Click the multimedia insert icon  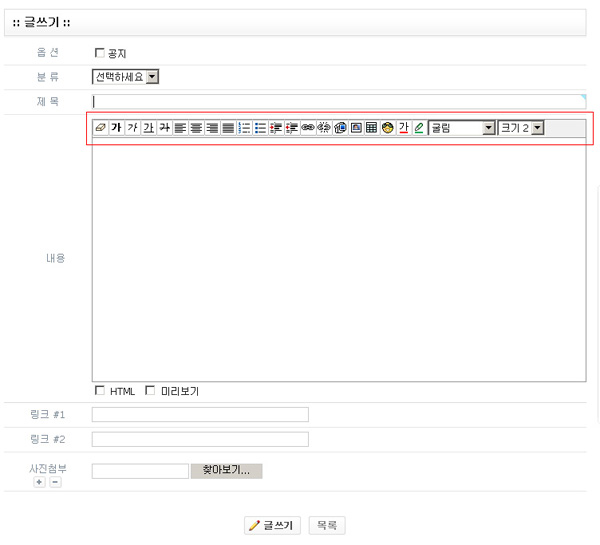point(340,127)
